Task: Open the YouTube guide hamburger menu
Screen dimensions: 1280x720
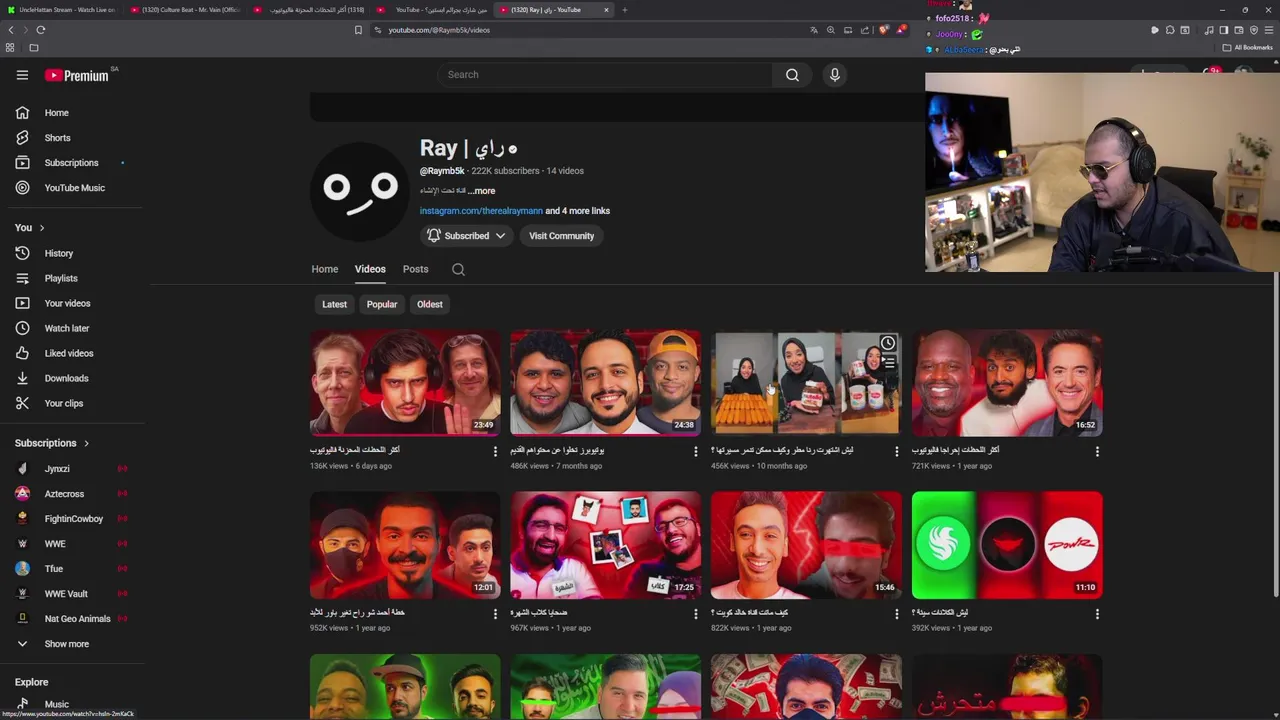Action: 22,75
